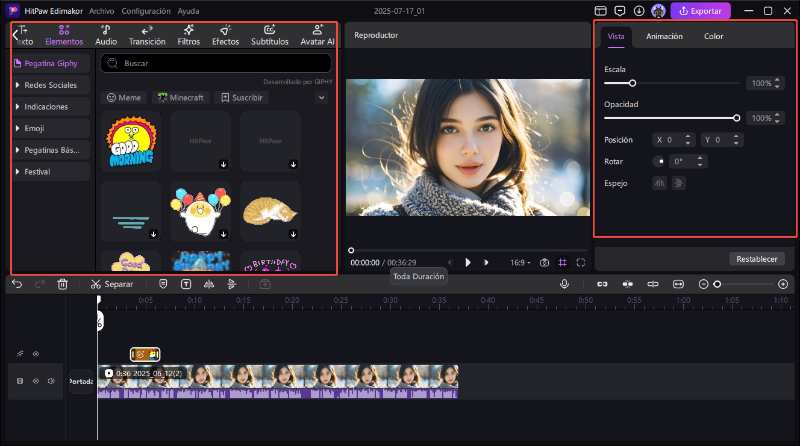The height and width of the screenshot is (446, 800).
Task: Open the Subtítulos panel
Action: coord(270,35)
